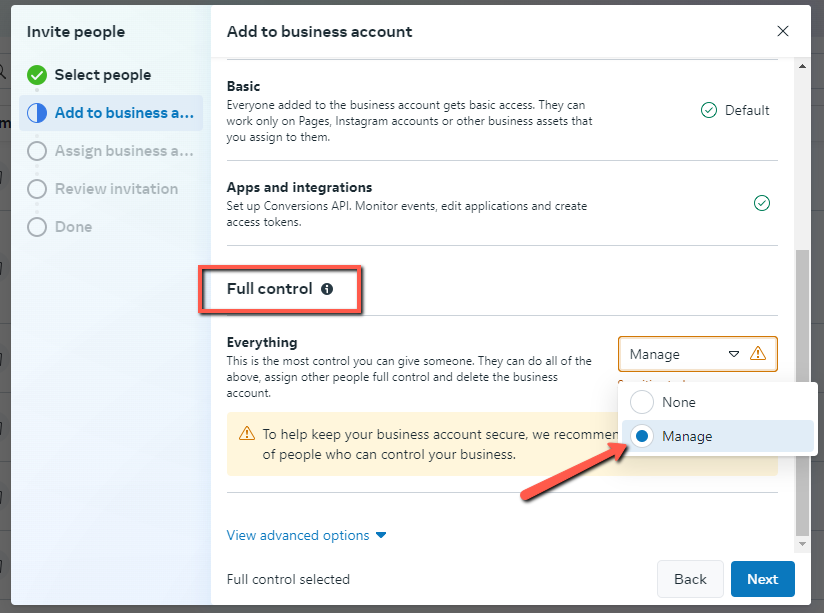This screenshot has height=613, width=824.
Task: Open the Done step
Action: click(x=111, y=227)
